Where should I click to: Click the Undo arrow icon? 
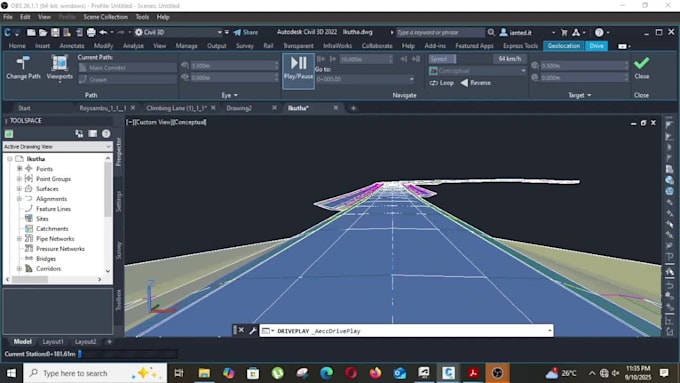(103, 33)
